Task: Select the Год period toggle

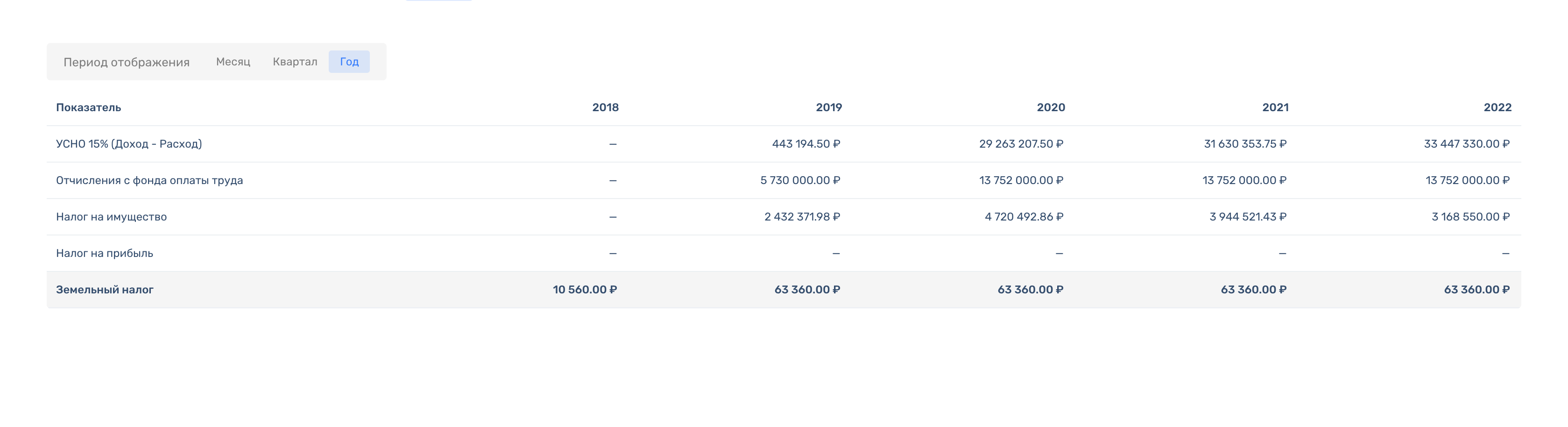Action: (x=349, y=62)
